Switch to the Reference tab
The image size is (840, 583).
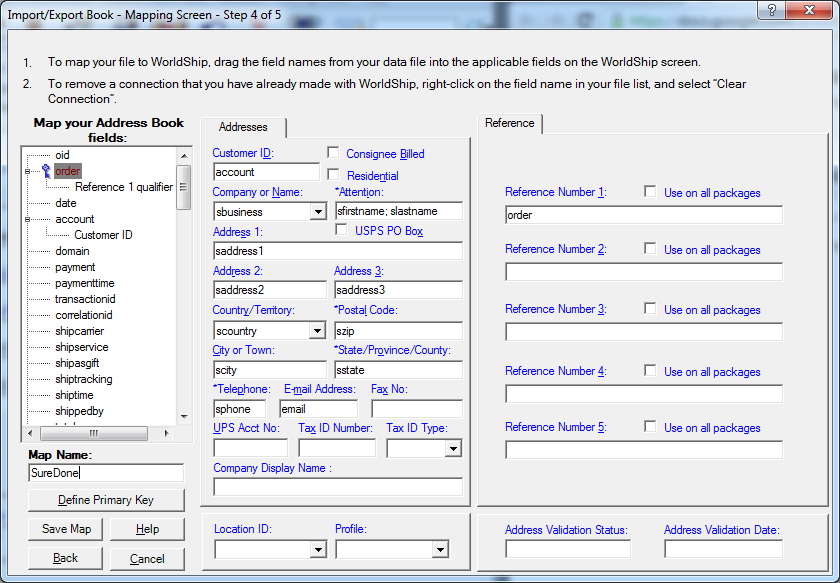(x=510, y=123)
